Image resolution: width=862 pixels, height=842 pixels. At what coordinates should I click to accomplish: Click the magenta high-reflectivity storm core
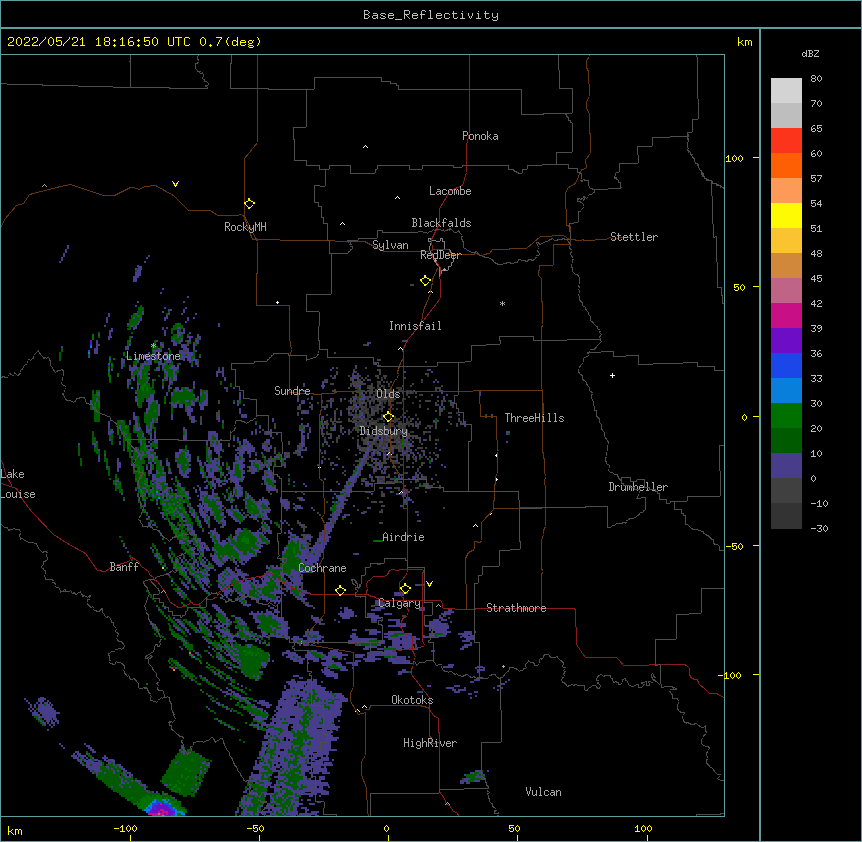(x=161, y=808)
